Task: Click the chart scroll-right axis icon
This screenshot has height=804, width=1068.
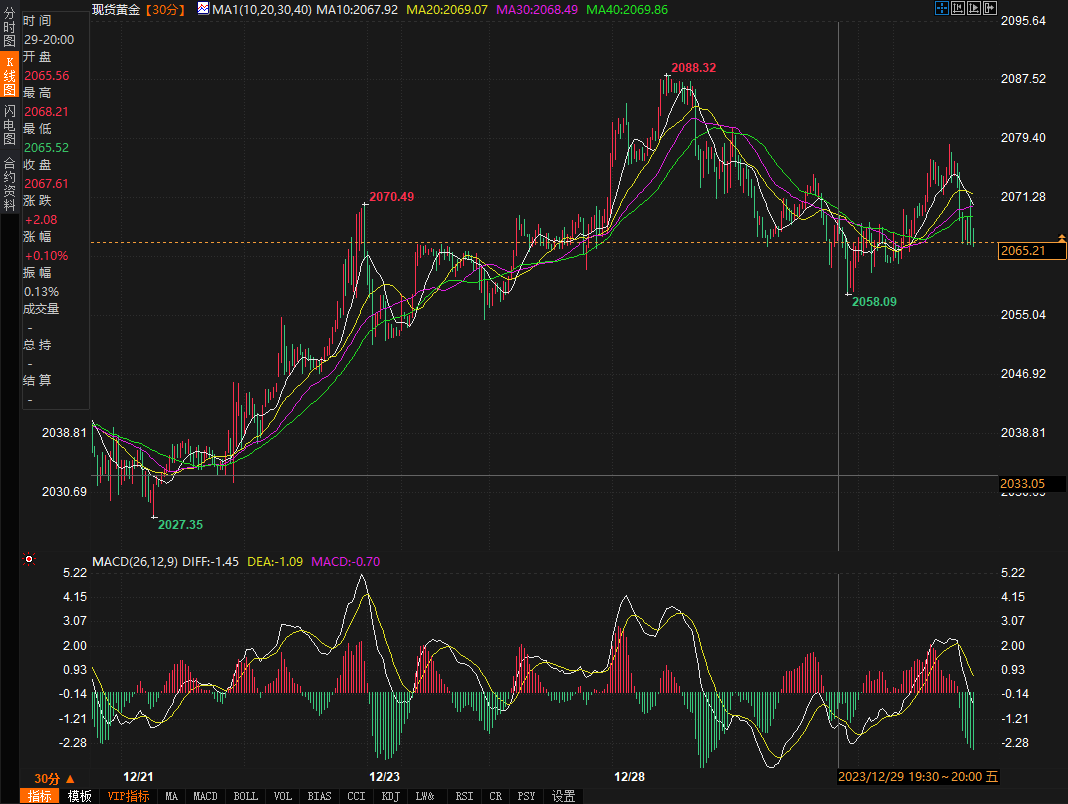Action: click(x=975, y=9)
